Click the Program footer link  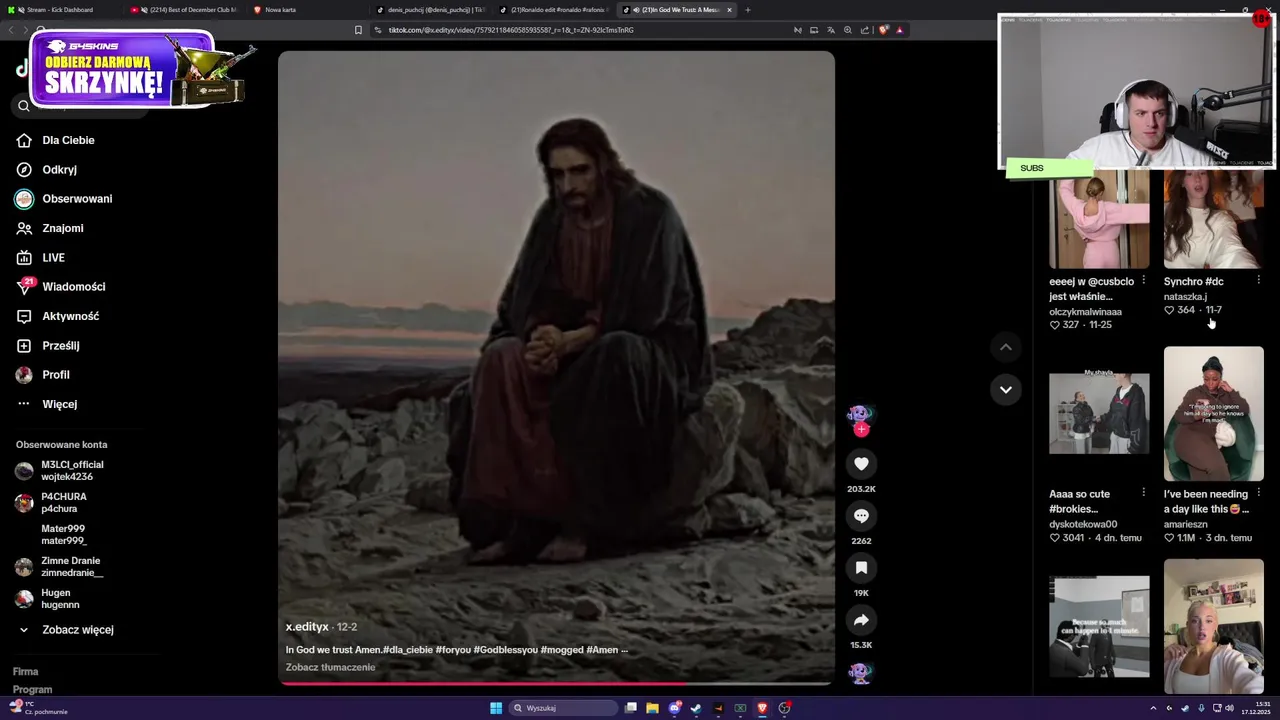(x=32, y=690)
